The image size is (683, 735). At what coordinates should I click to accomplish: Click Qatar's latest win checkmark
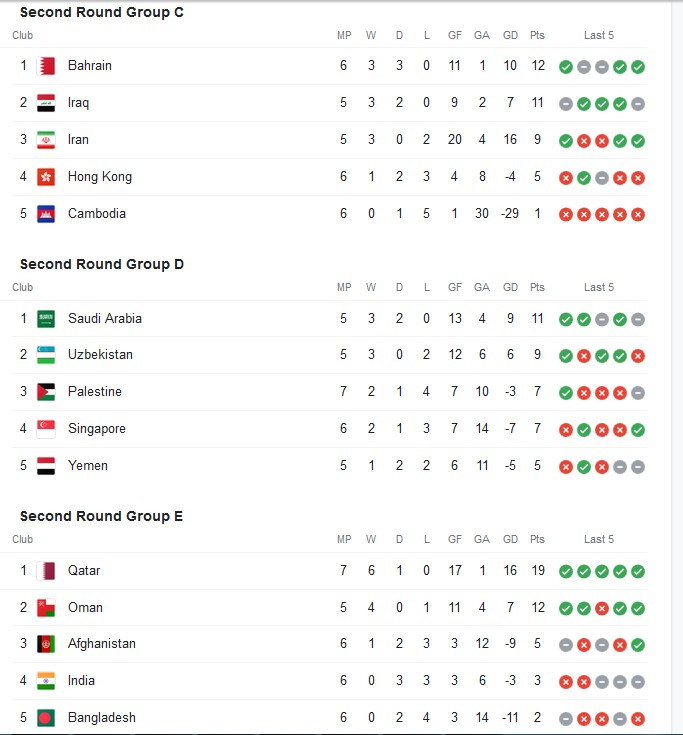(x=638, y=571)
